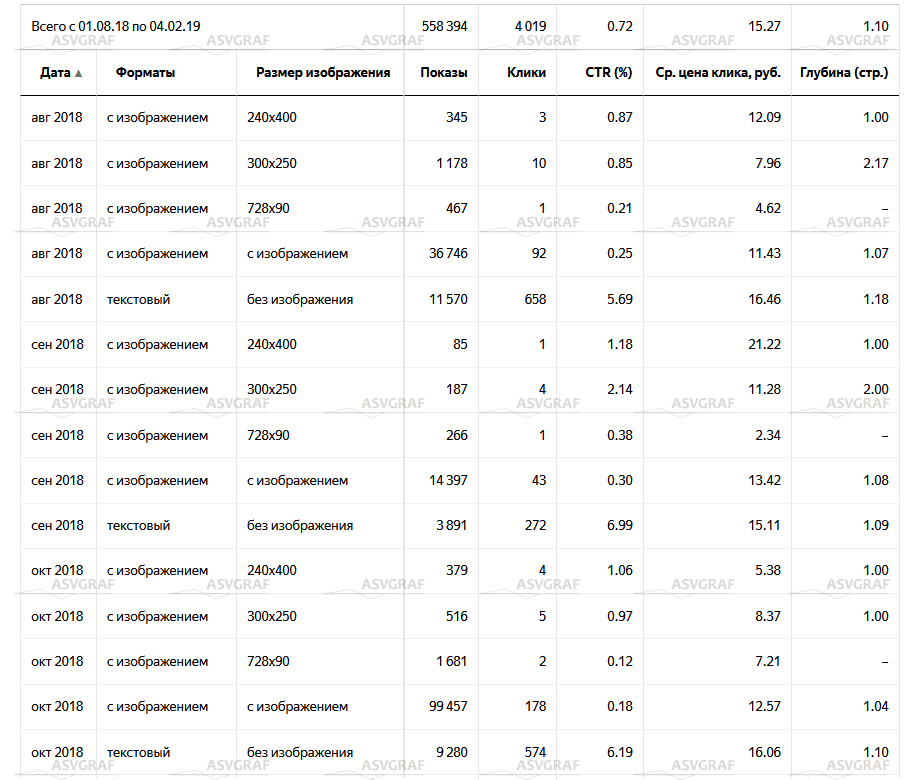Click depth value 1.08
The image size is (920, 780).
click(875, 481)
